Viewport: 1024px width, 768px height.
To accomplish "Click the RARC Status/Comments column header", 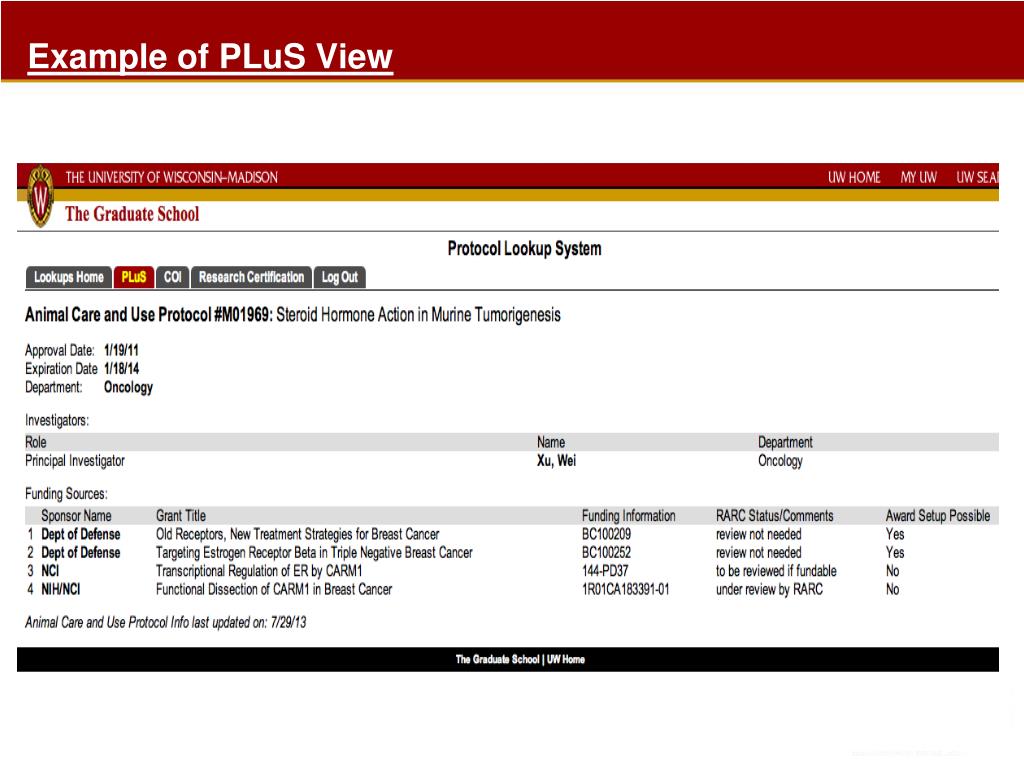I will [x=774, y=516].
